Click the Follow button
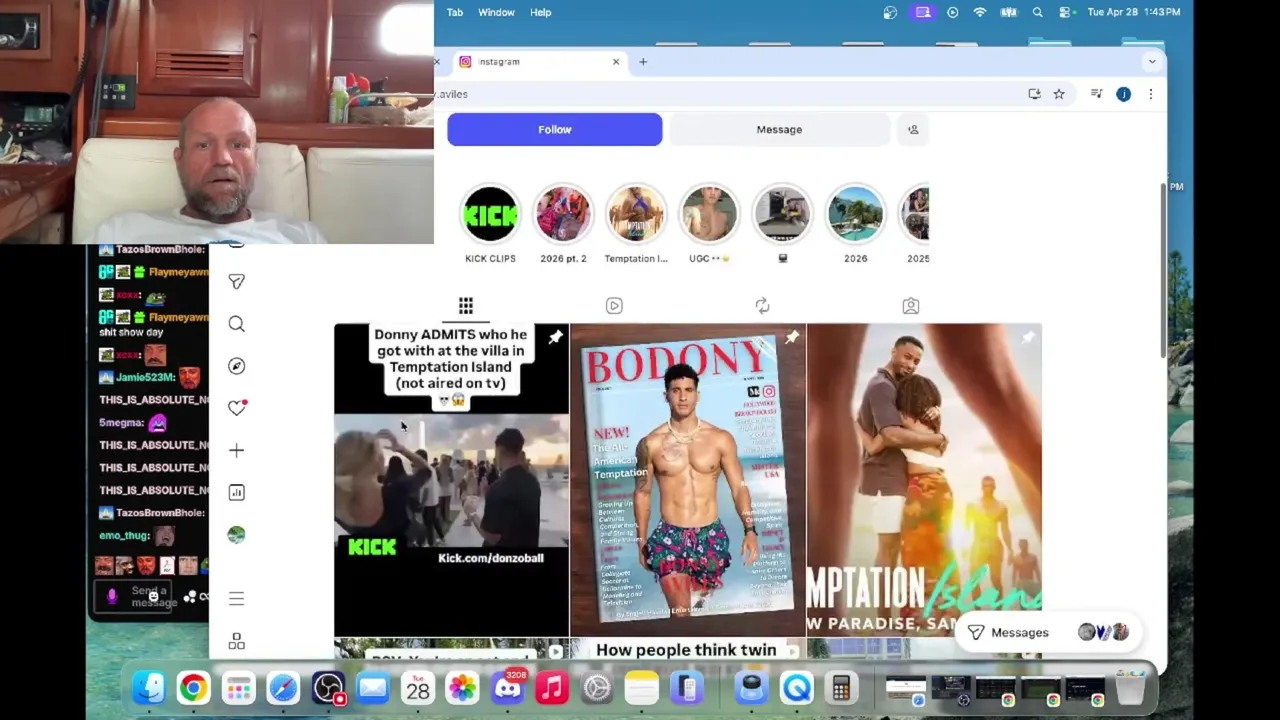The image size is (1280, 720). [554, 129]
